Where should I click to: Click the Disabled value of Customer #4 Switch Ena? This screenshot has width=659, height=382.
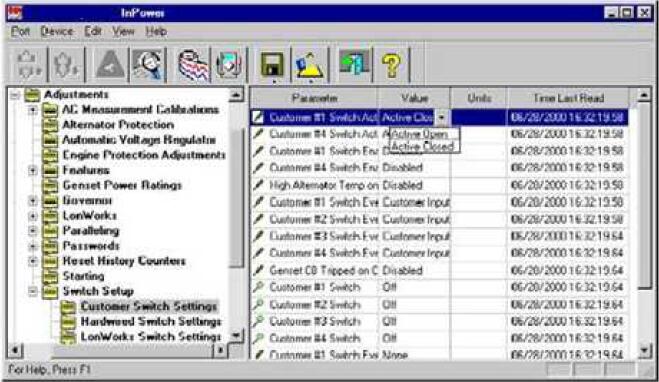coord(402,168)
